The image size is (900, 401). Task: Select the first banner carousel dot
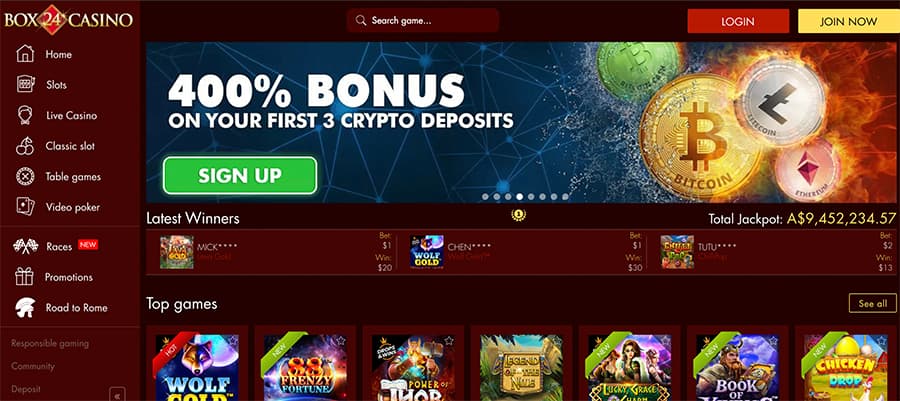pos(486,197)
